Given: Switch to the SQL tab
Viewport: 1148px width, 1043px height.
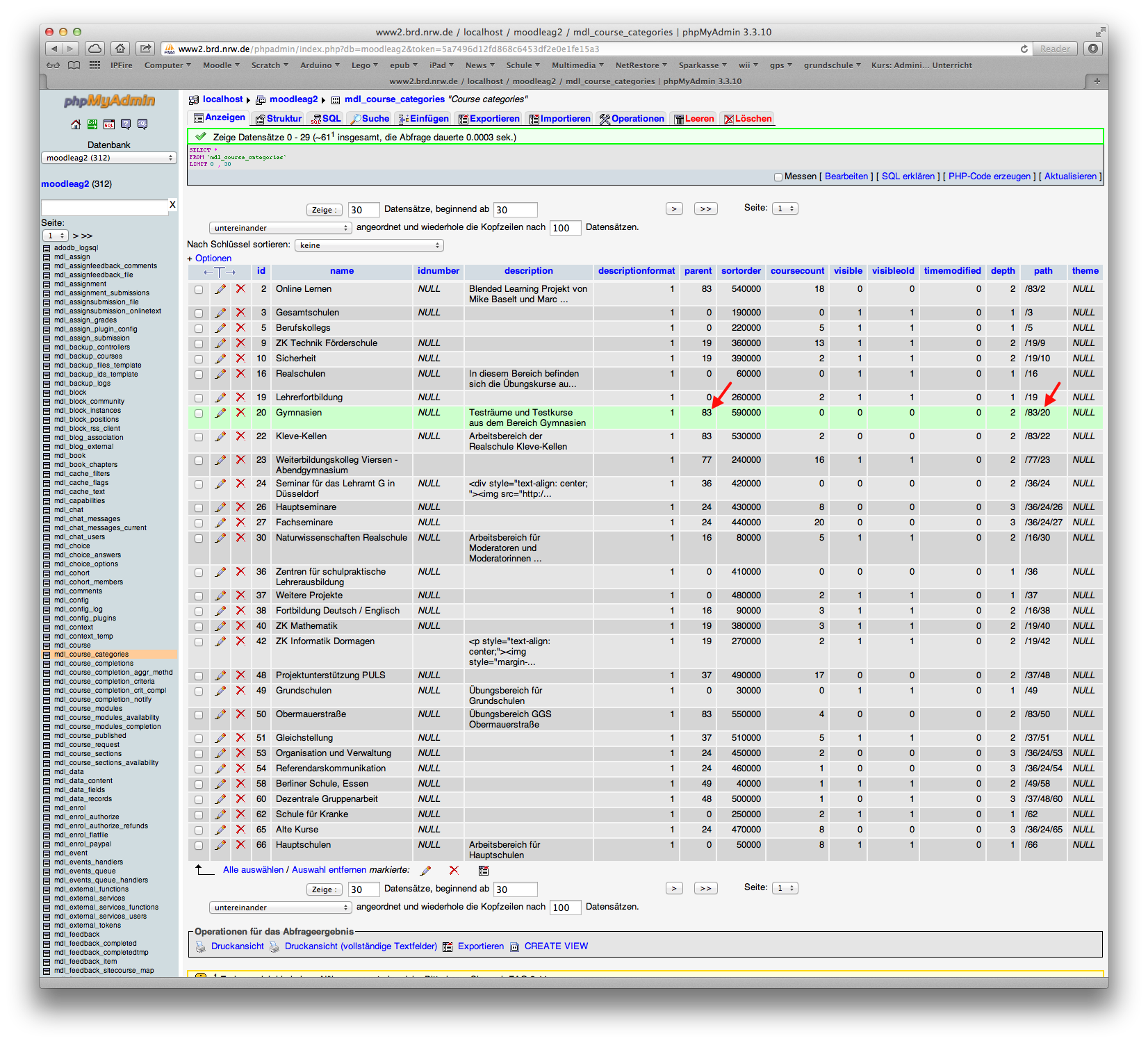Looking at the screenshot, I should (327, 119).
